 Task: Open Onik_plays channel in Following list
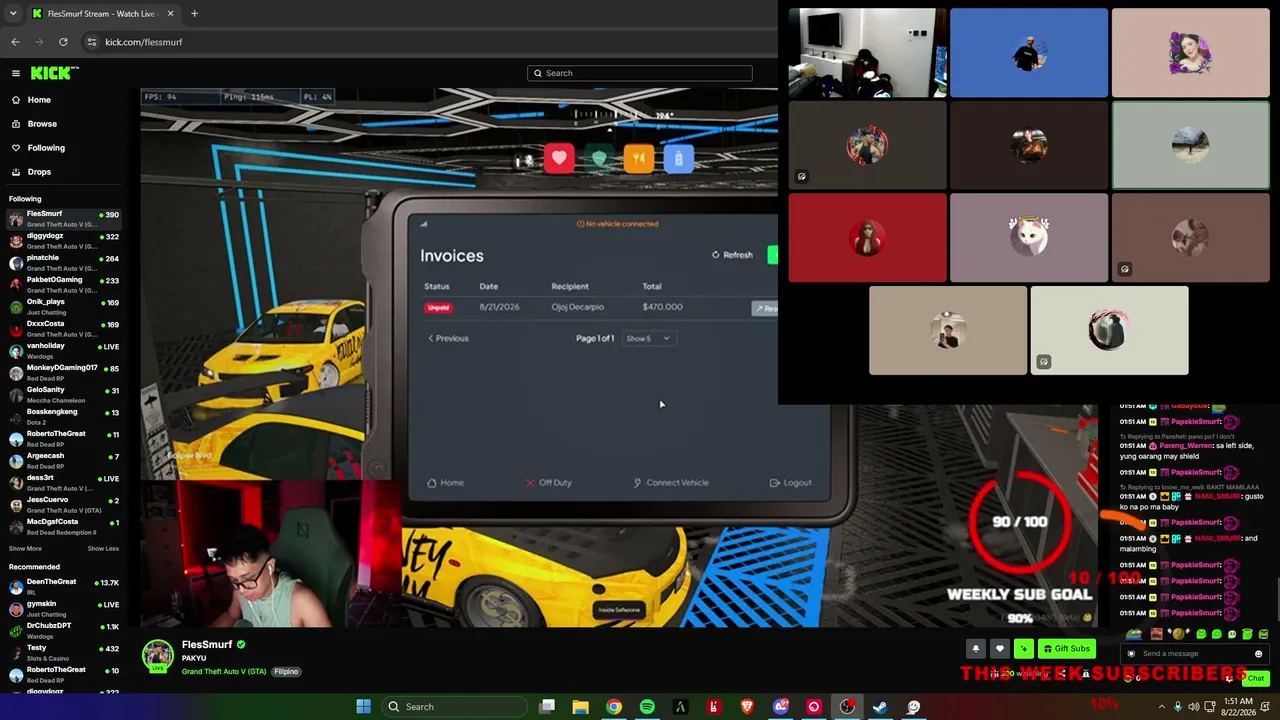(x=62, y=306)
